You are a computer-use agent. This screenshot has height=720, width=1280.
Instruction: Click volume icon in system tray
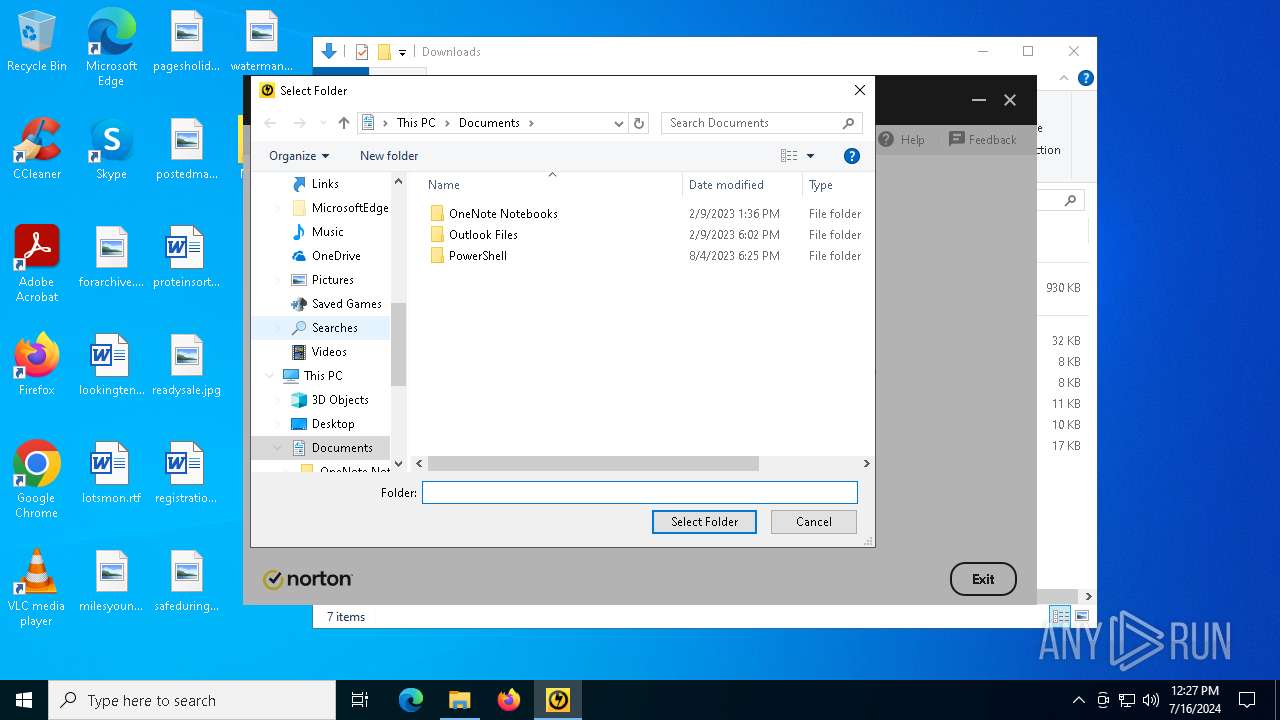click(x=1150, y=700)
